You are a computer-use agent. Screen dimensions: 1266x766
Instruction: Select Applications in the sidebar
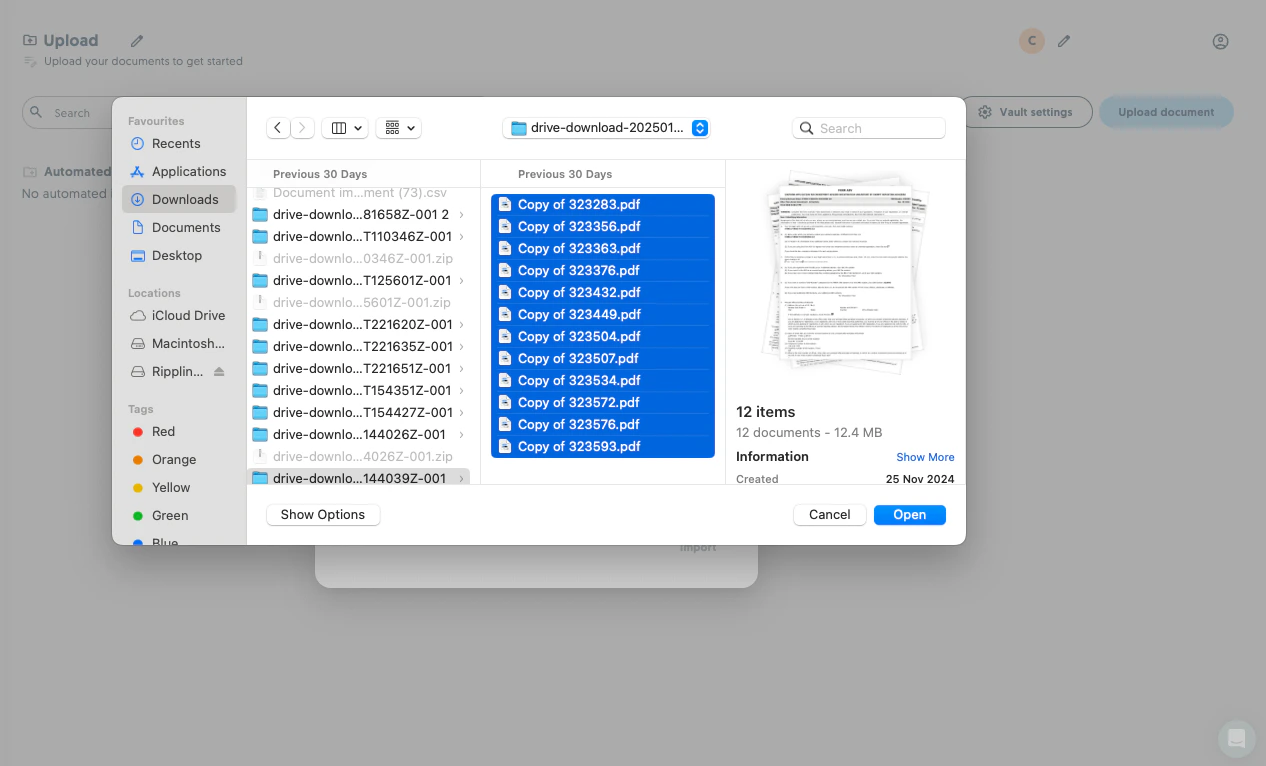[178, 171]
